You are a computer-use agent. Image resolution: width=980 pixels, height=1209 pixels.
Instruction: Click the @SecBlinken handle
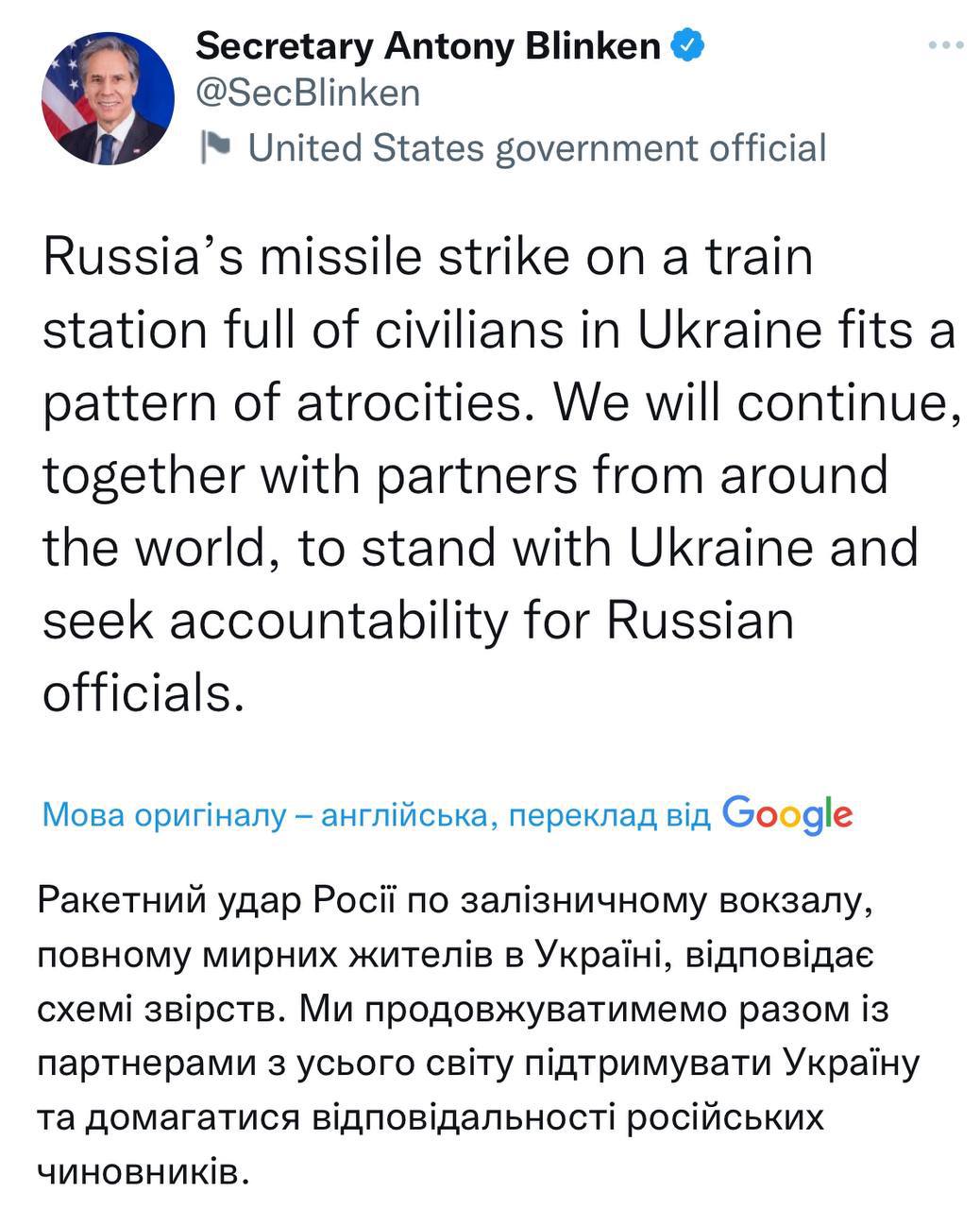tap(307, 93)
